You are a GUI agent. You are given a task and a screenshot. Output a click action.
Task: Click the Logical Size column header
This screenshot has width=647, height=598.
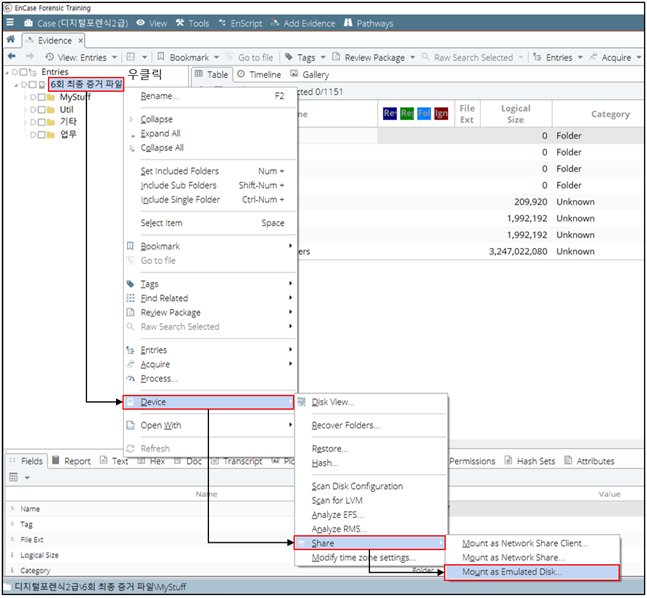click(516, 113)
